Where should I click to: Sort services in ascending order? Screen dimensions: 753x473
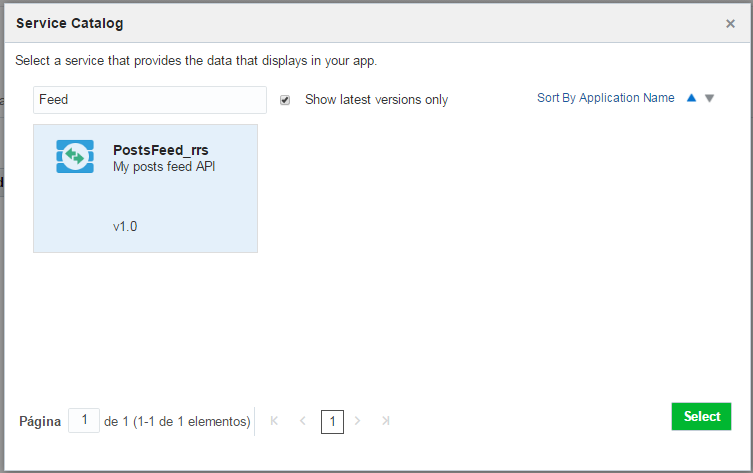pyautogui.click(x=691, y=98)
